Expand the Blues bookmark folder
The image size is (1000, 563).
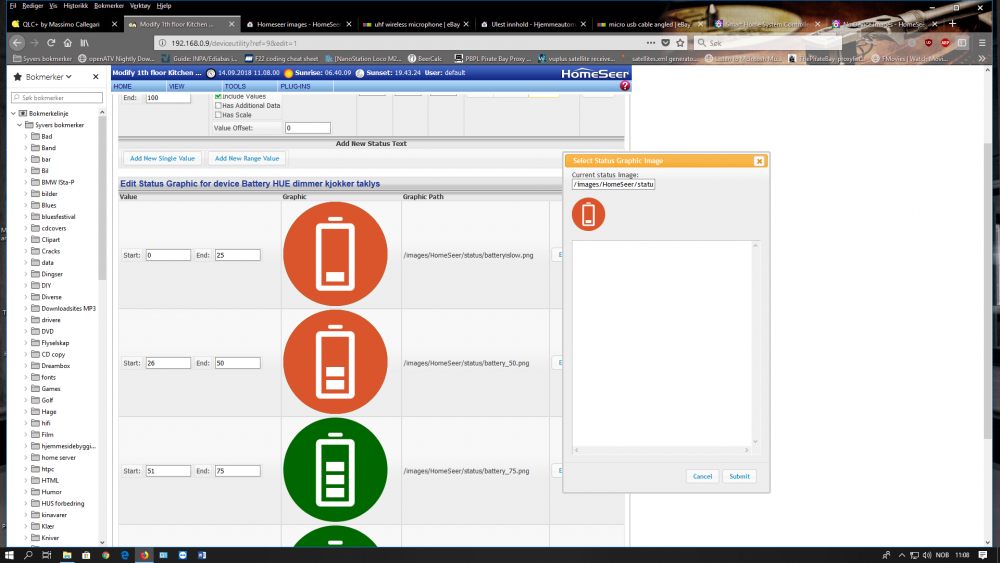(x=26, y=205)
